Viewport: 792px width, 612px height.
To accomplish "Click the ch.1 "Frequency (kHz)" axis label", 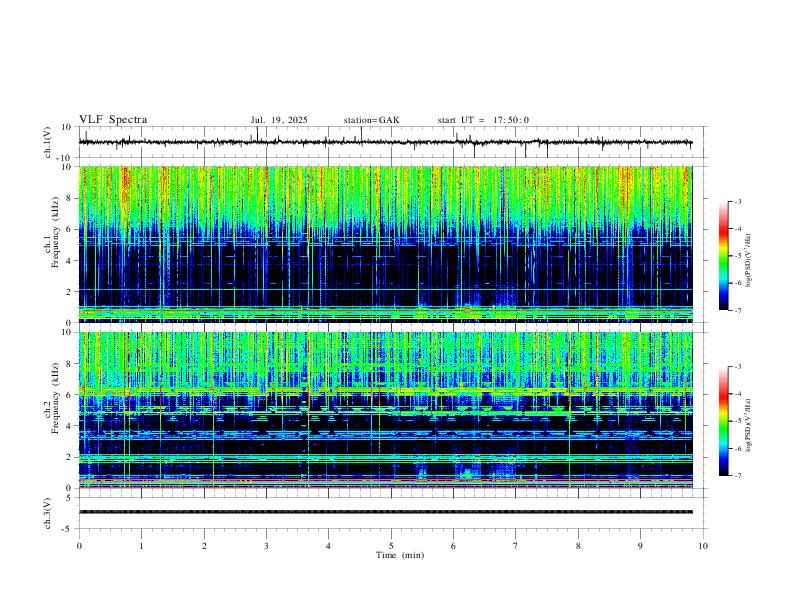I will coord(55,232).
